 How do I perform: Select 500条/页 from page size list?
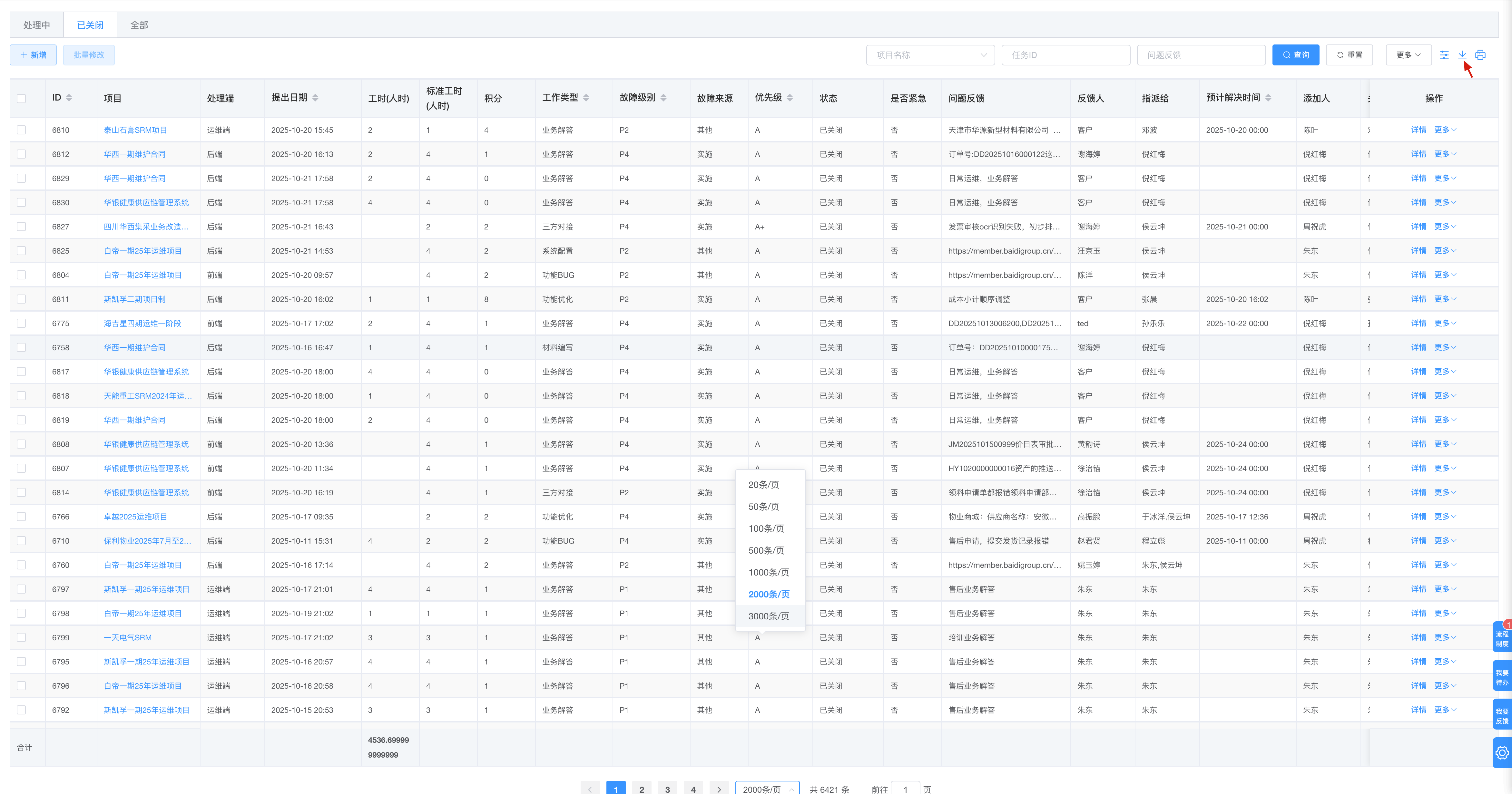pos(770,550)
